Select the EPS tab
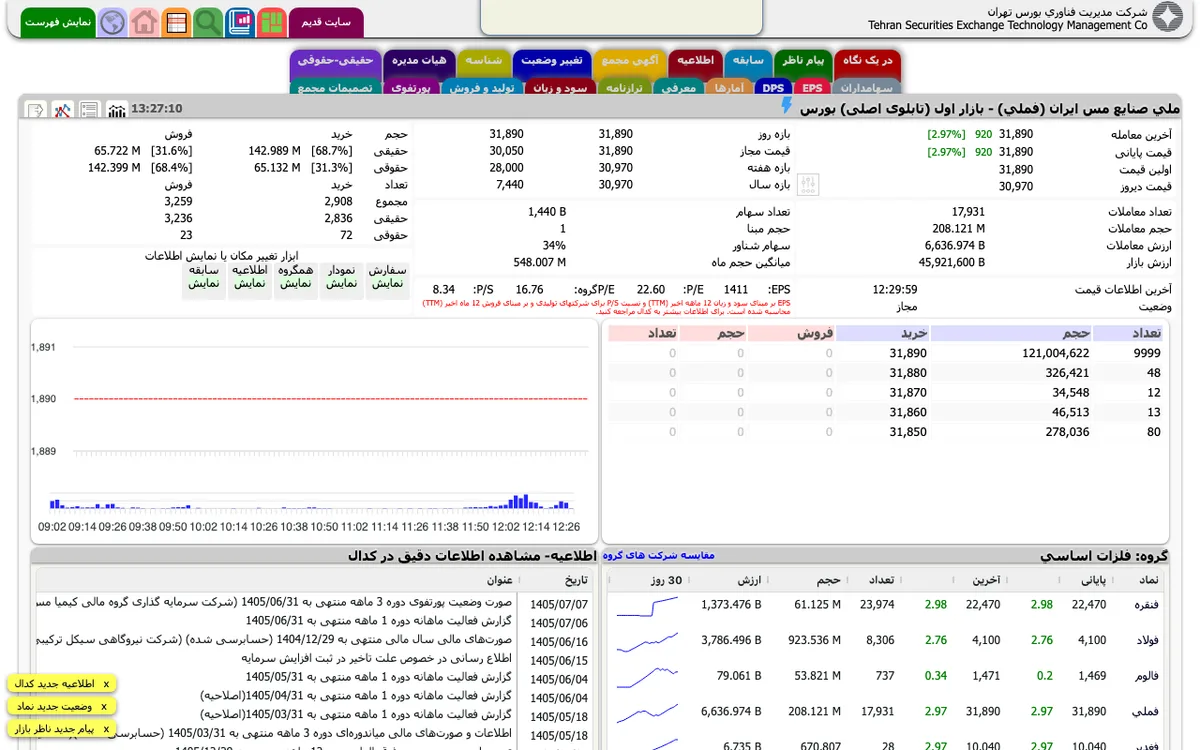This screenshot has width=1200, height=750. [x=812, y=88]
